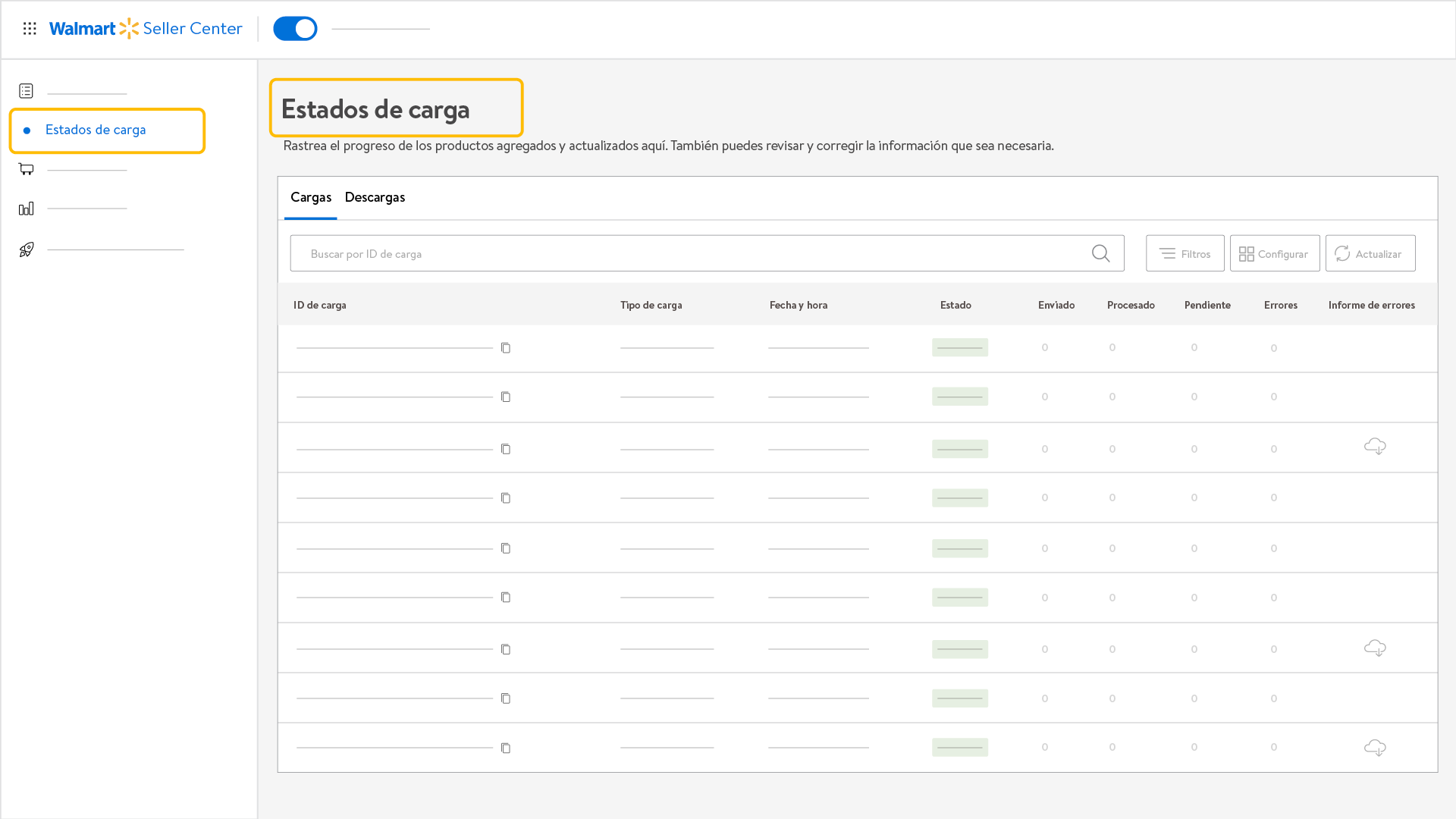1456x819 pixels.
Task: Copy the ID of the first row
Action: tap(506, 348)
